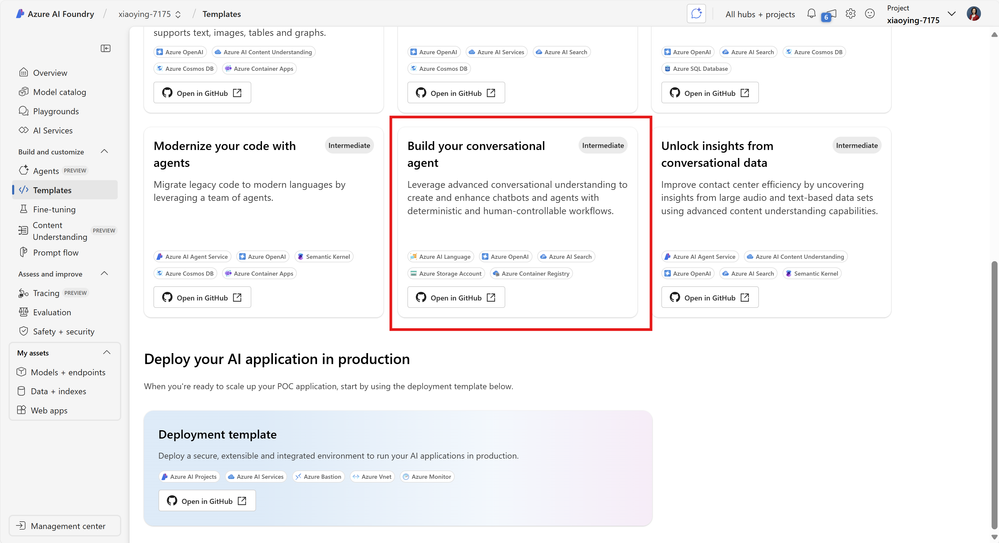Click the Management center arrow icon
This screenshot has height=543, width=999.
21,526
